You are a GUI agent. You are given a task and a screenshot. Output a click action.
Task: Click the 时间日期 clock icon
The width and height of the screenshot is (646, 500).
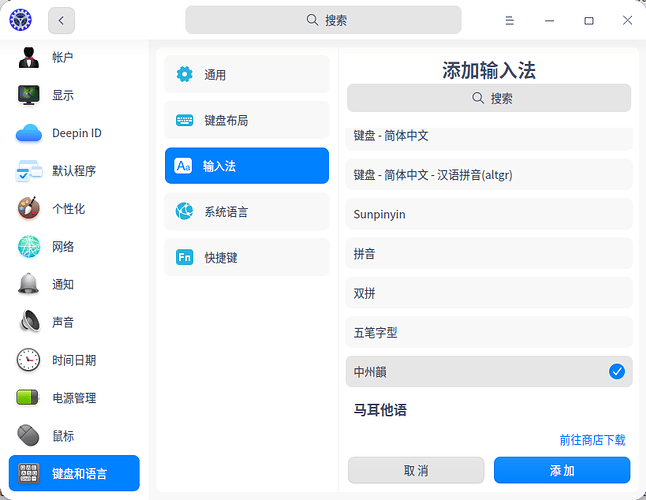[28, 360]
